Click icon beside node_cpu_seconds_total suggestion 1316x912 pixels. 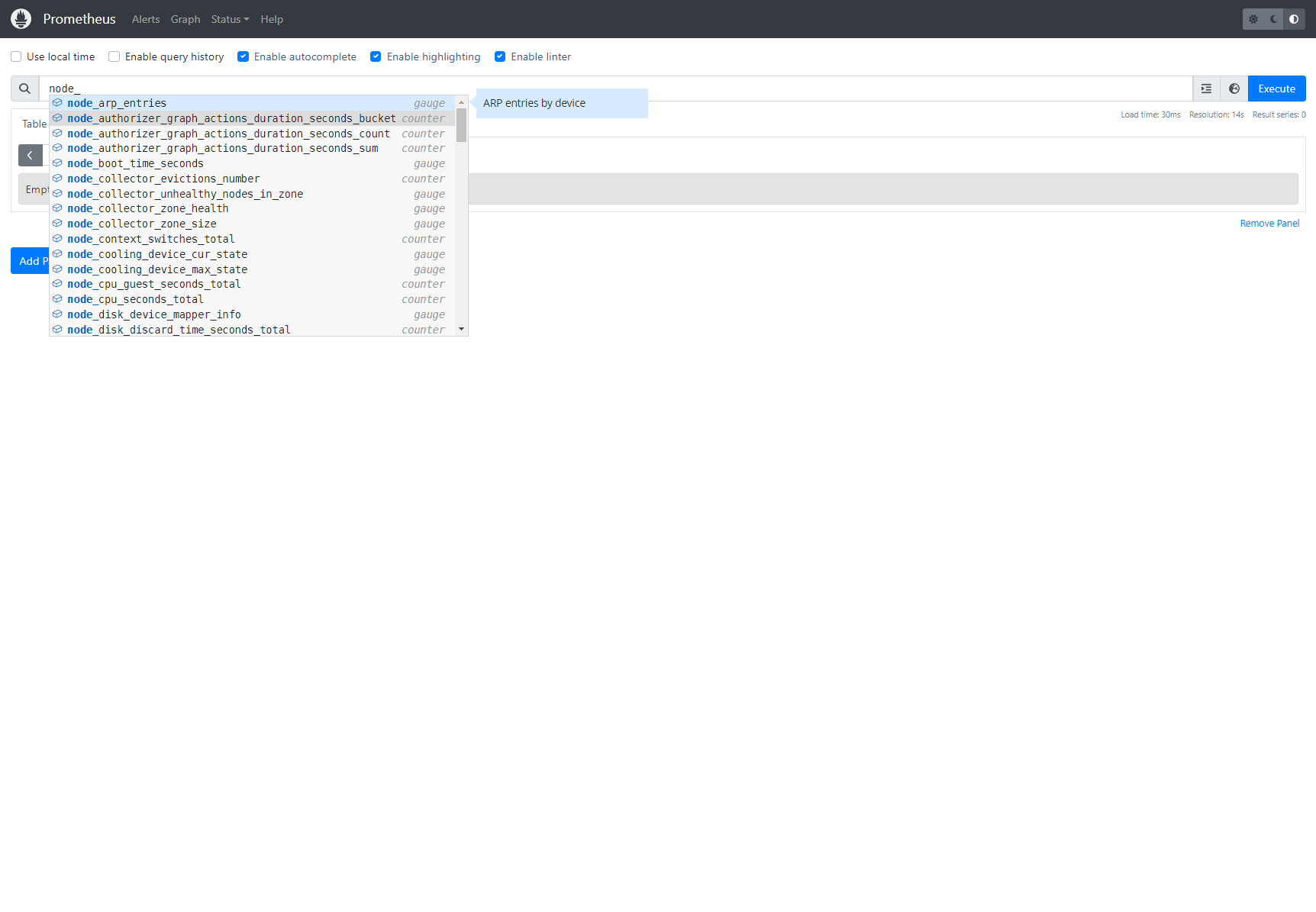57,299
